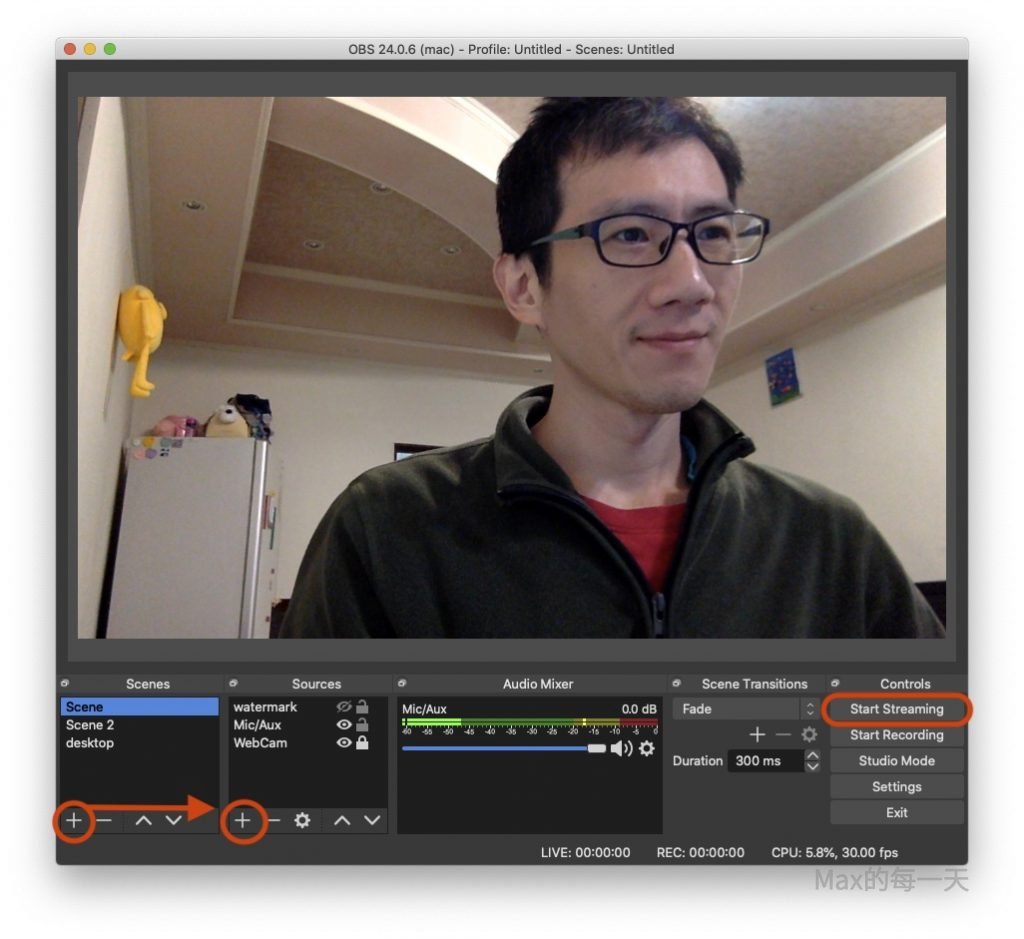Click the Start Recording button
Image resolution: width=1024 pixels, height=939 pixels.
point(896,735)
